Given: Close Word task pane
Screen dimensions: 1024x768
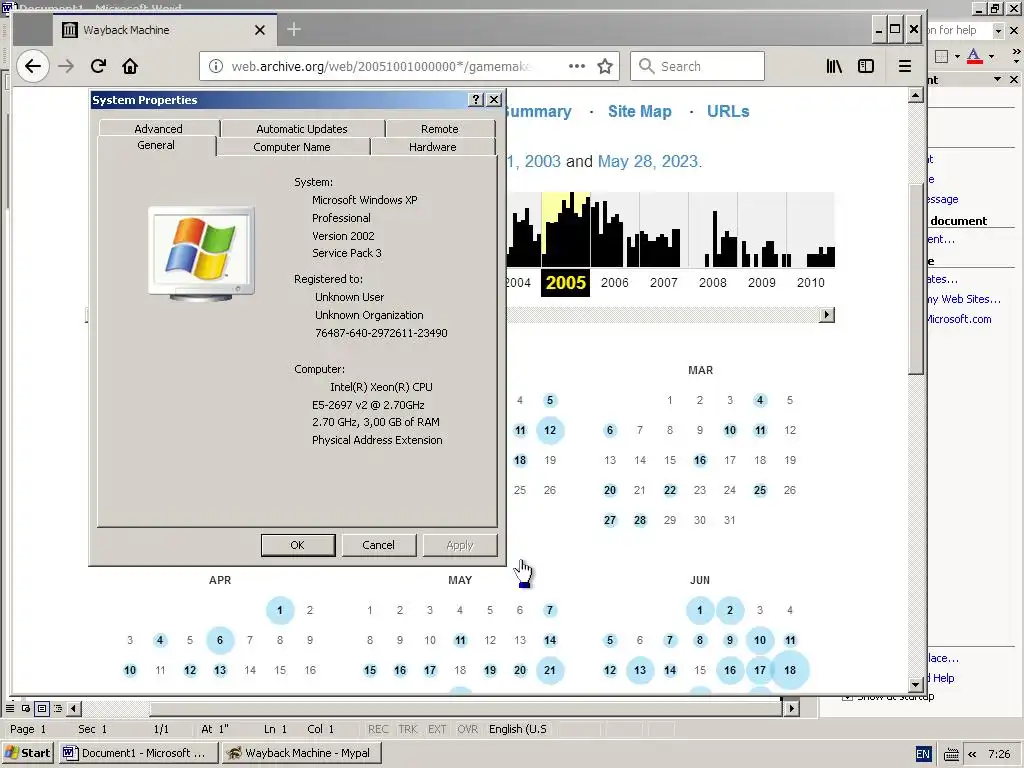Looking at the screenshot, I should click(1014, 80).
